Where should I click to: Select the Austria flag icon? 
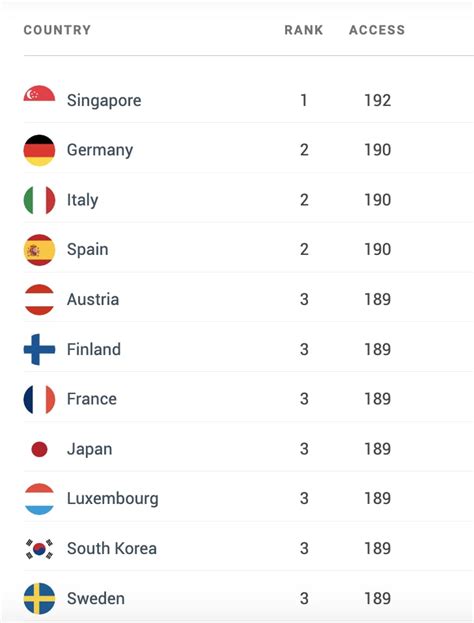coord(39,300)
